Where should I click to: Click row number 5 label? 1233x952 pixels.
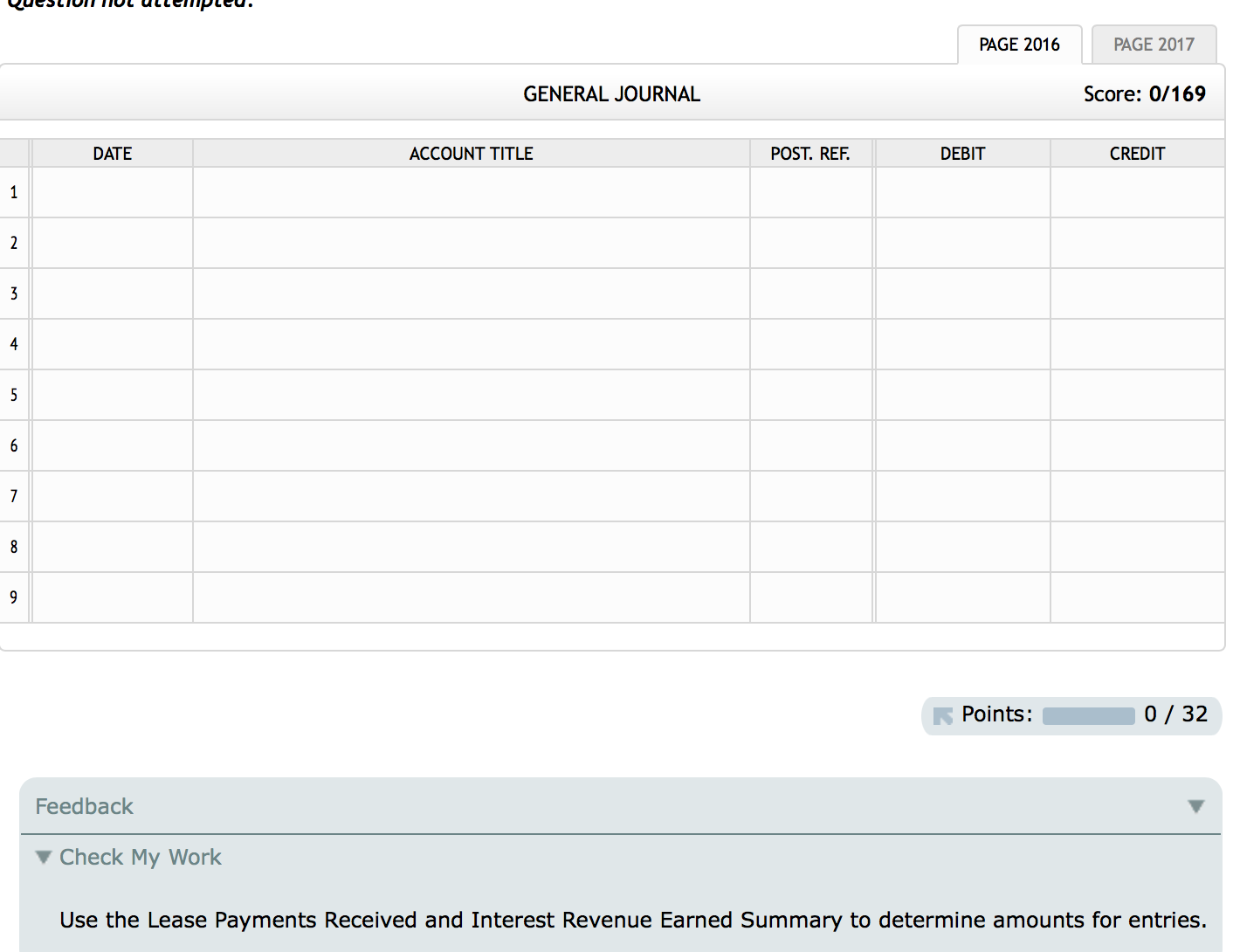(14, 395)
